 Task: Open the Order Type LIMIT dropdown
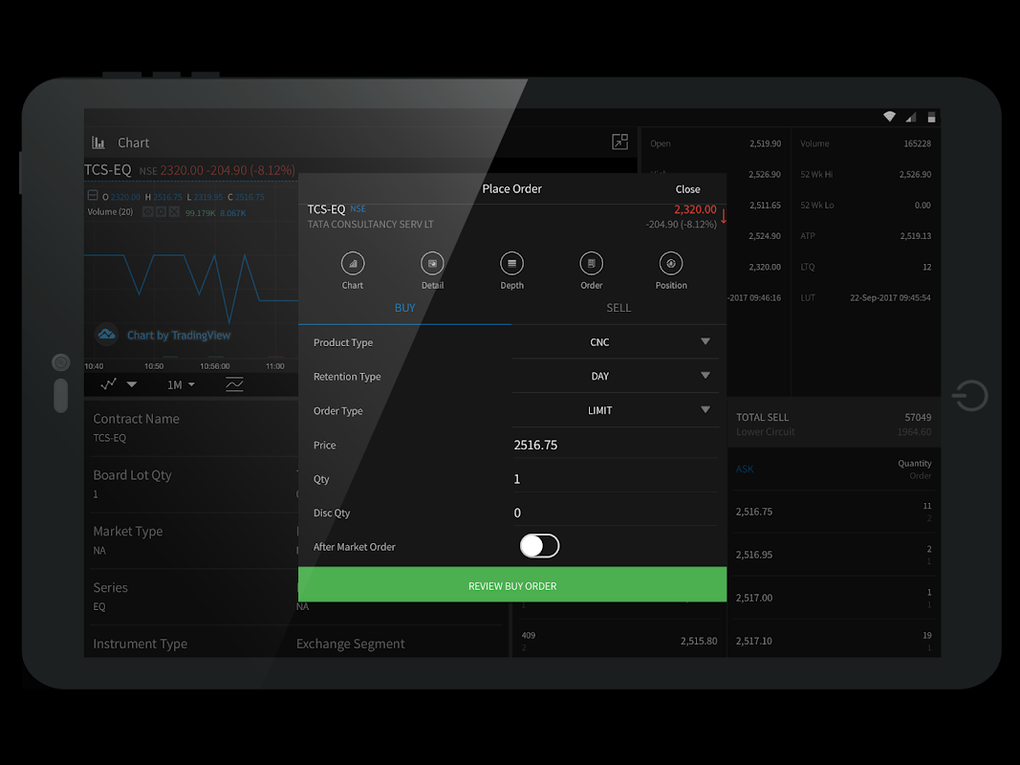[615, 410]
